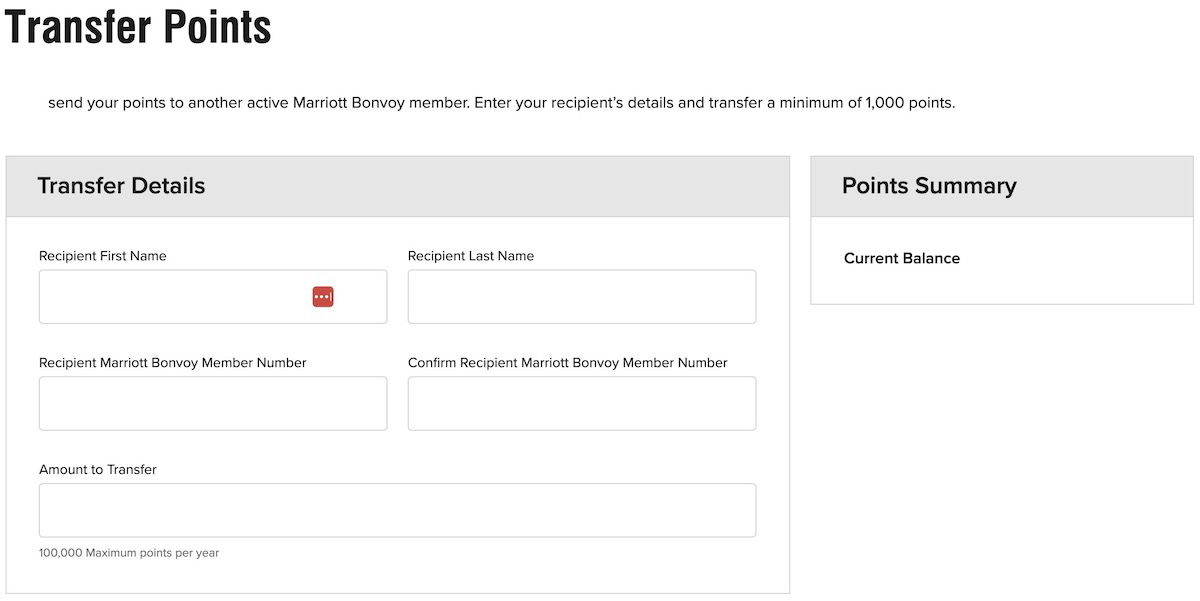Screen dimensions: 1200x601
Task: Click the gray bar right of Transfer Details title
Action: pos(500,186)
